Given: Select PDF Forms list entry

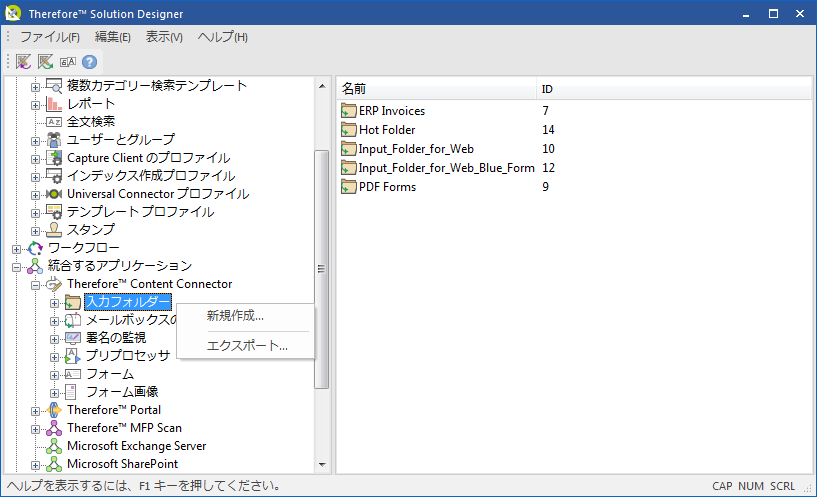Looking at the screenshot, I should tap(387, 187).
